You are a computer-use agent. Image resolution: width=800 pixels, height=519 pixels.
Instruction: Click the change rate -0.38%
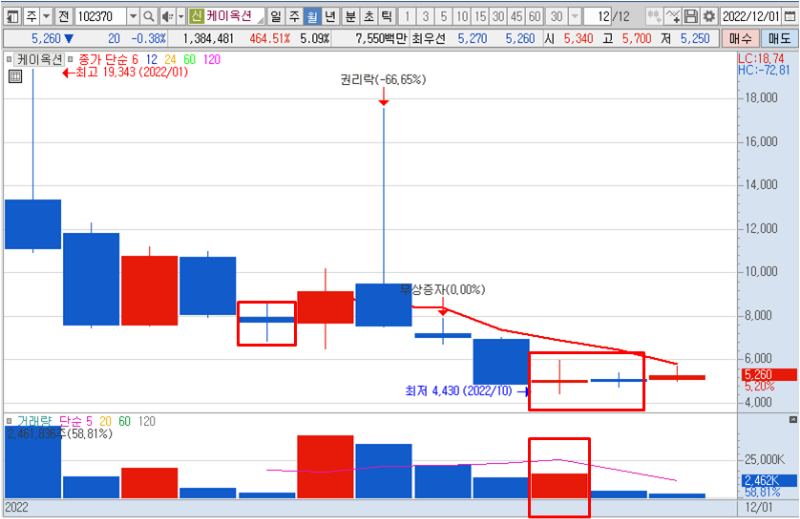click(148, 39)
